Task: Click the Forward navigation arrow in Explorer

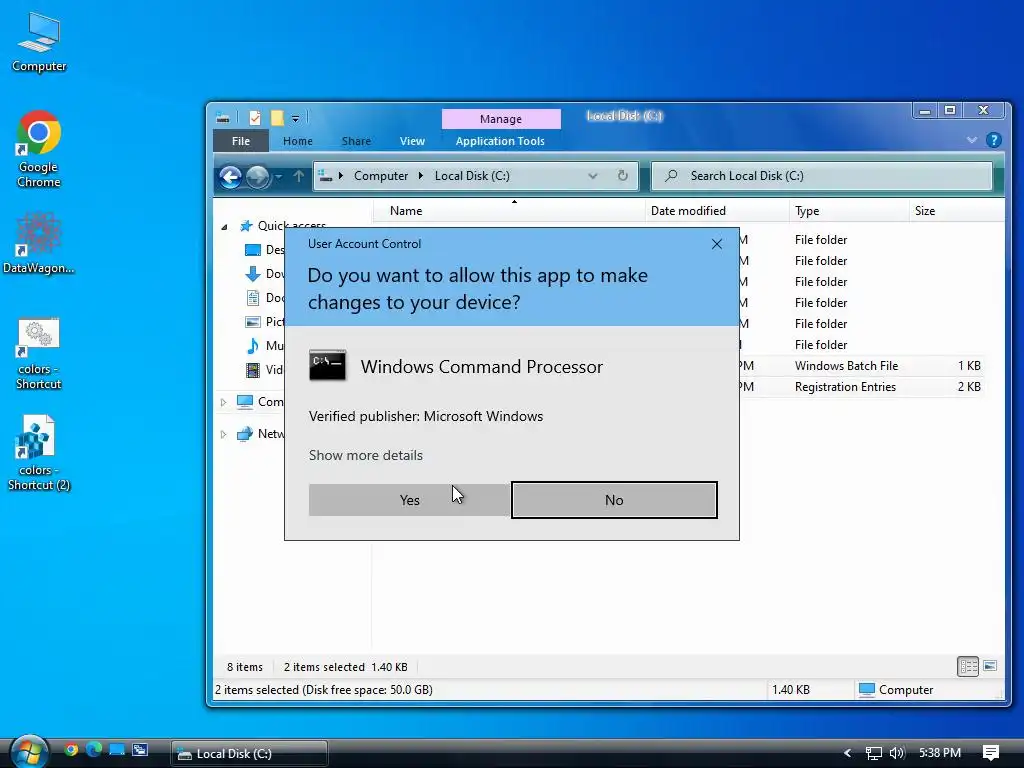Action: tap(258, 176)
